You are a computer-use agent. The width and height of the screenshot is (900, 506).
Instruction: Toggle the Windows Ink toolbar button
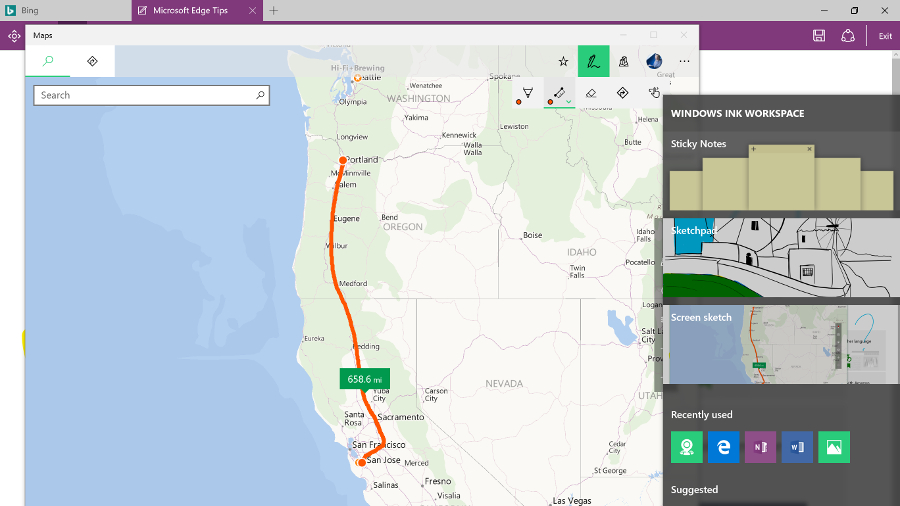(593, 61)
